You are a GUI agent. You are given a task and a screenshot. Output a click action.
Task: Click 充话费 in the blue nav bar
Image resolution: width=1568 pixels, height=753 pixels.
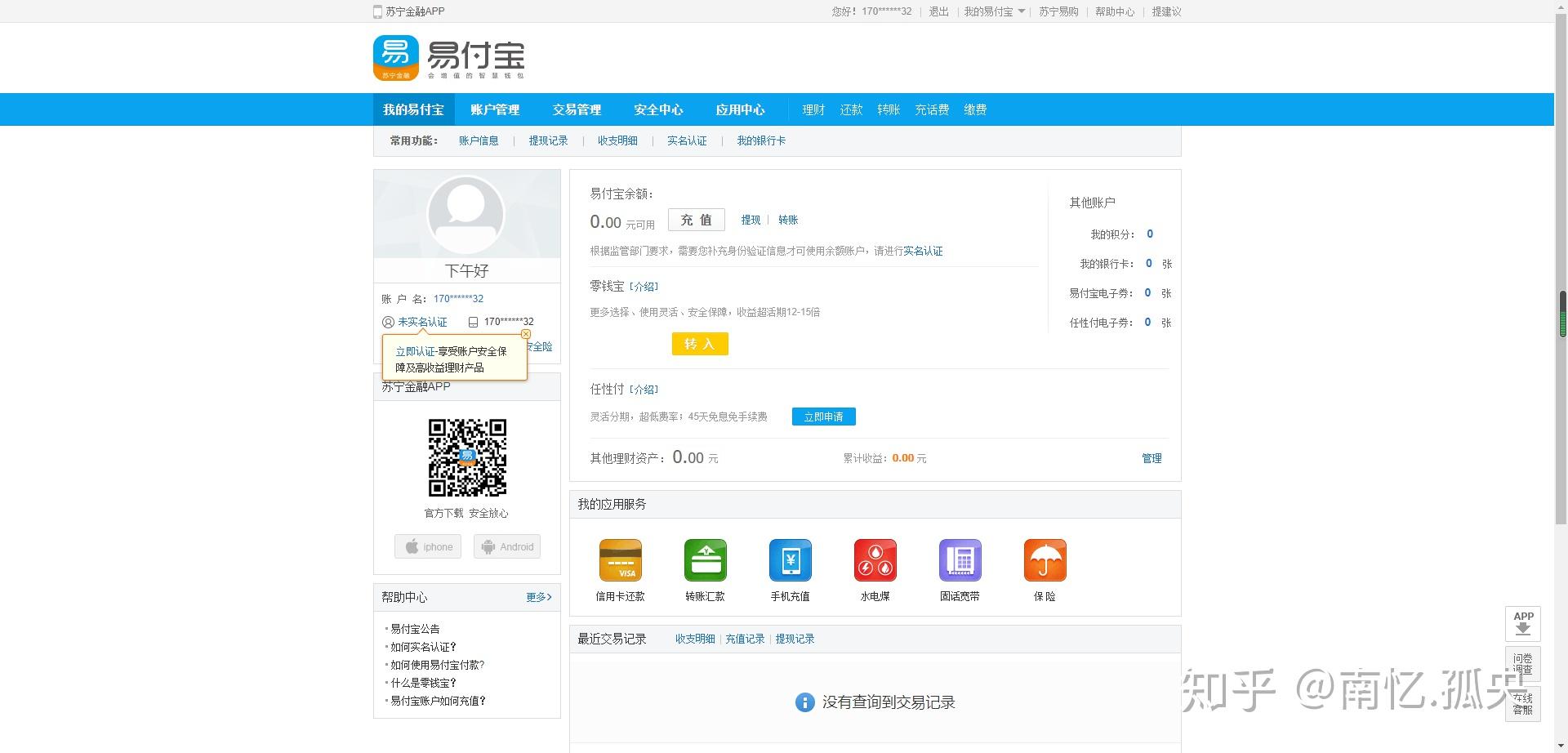click(932, 109)
